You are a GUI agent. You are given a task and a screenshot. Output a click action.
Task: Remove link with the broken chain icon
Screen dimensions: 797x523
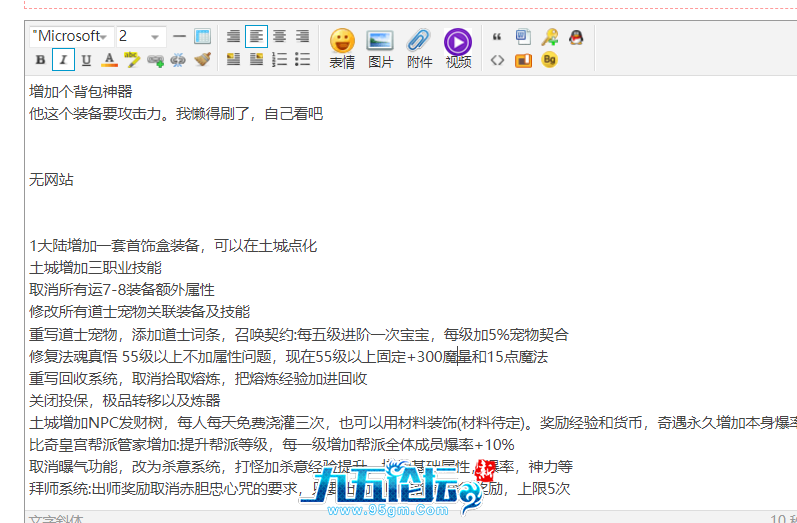click(x=178, y=60)
